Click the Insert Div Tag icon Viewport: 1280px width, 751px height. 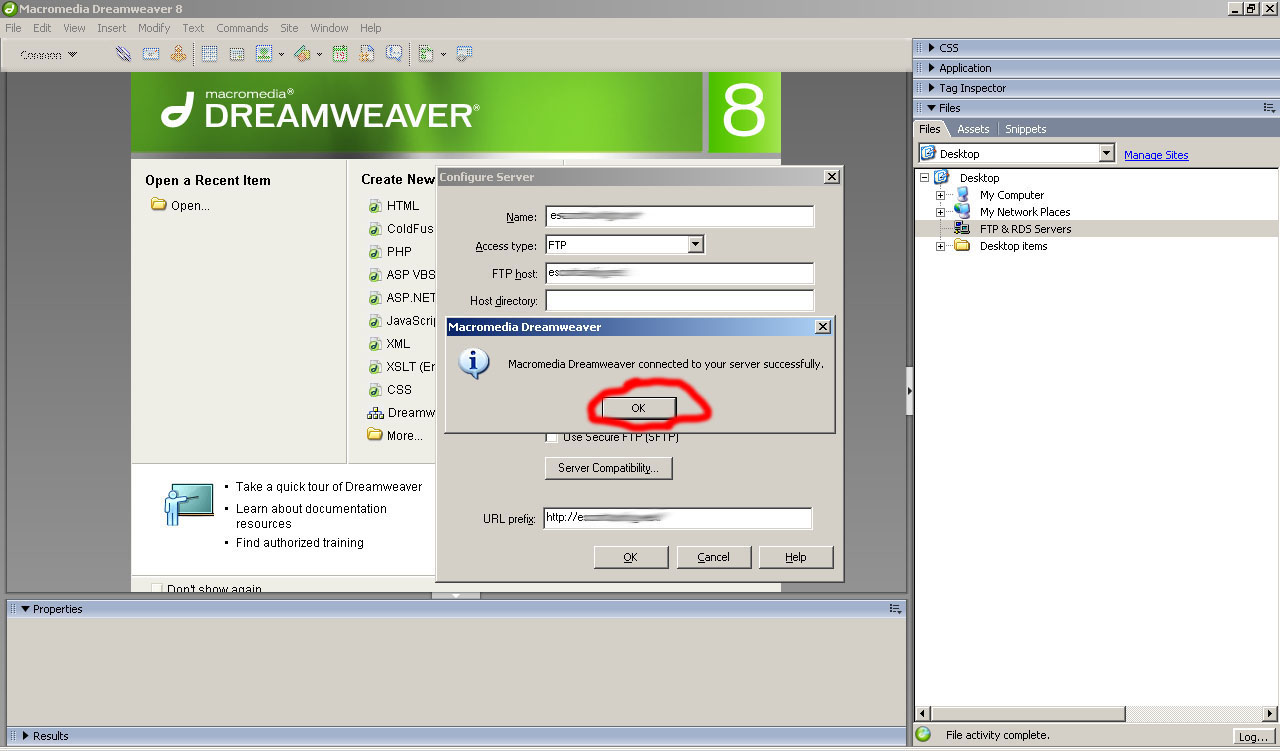pos(237,54)
